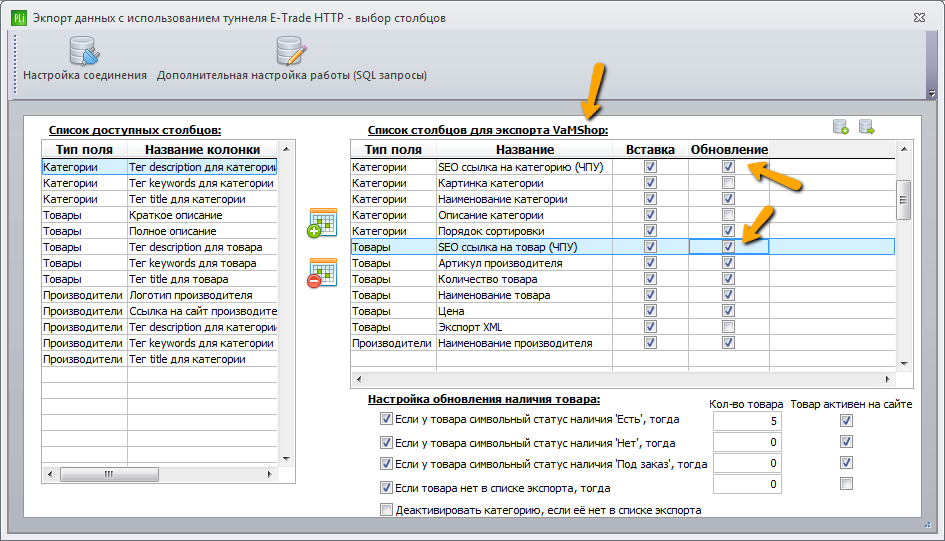Screen dimensions: 945x541
Task: Select Количество товара export row
Action: point(623,279)
